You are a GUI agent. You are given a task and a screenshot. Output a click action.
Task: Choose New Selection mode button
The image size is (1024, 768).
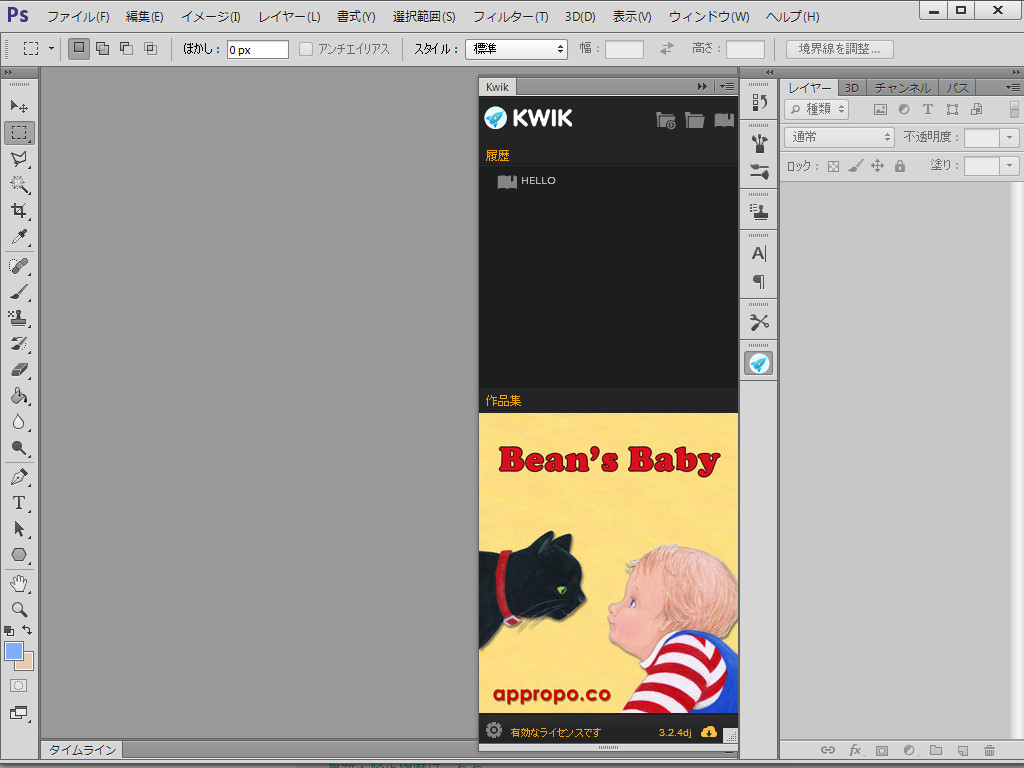(79, 48)
